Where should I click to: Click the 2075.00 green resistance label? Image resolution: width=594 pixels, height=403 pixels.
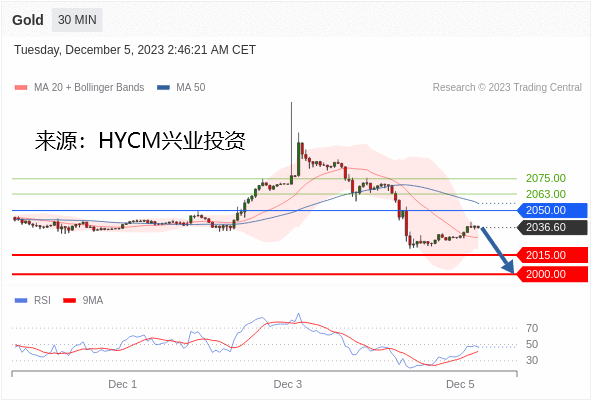coord(546,178)
